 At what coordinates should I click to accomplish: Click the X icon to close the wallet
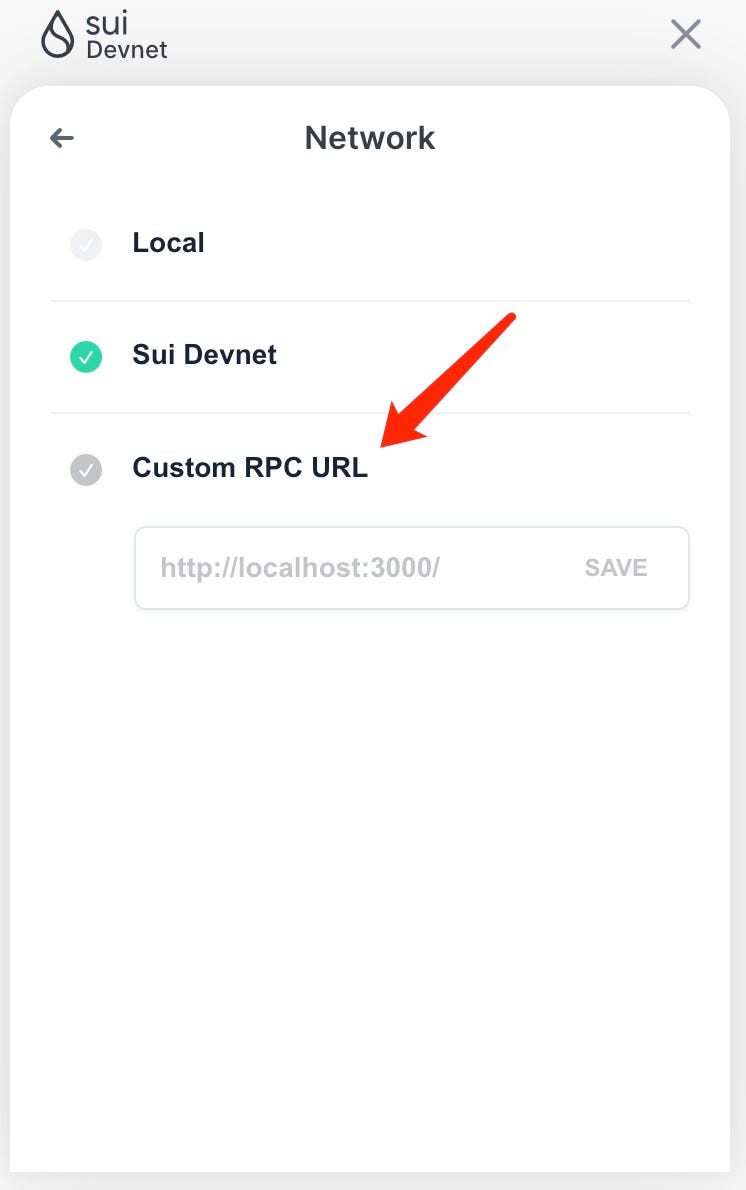click(686, 34)
